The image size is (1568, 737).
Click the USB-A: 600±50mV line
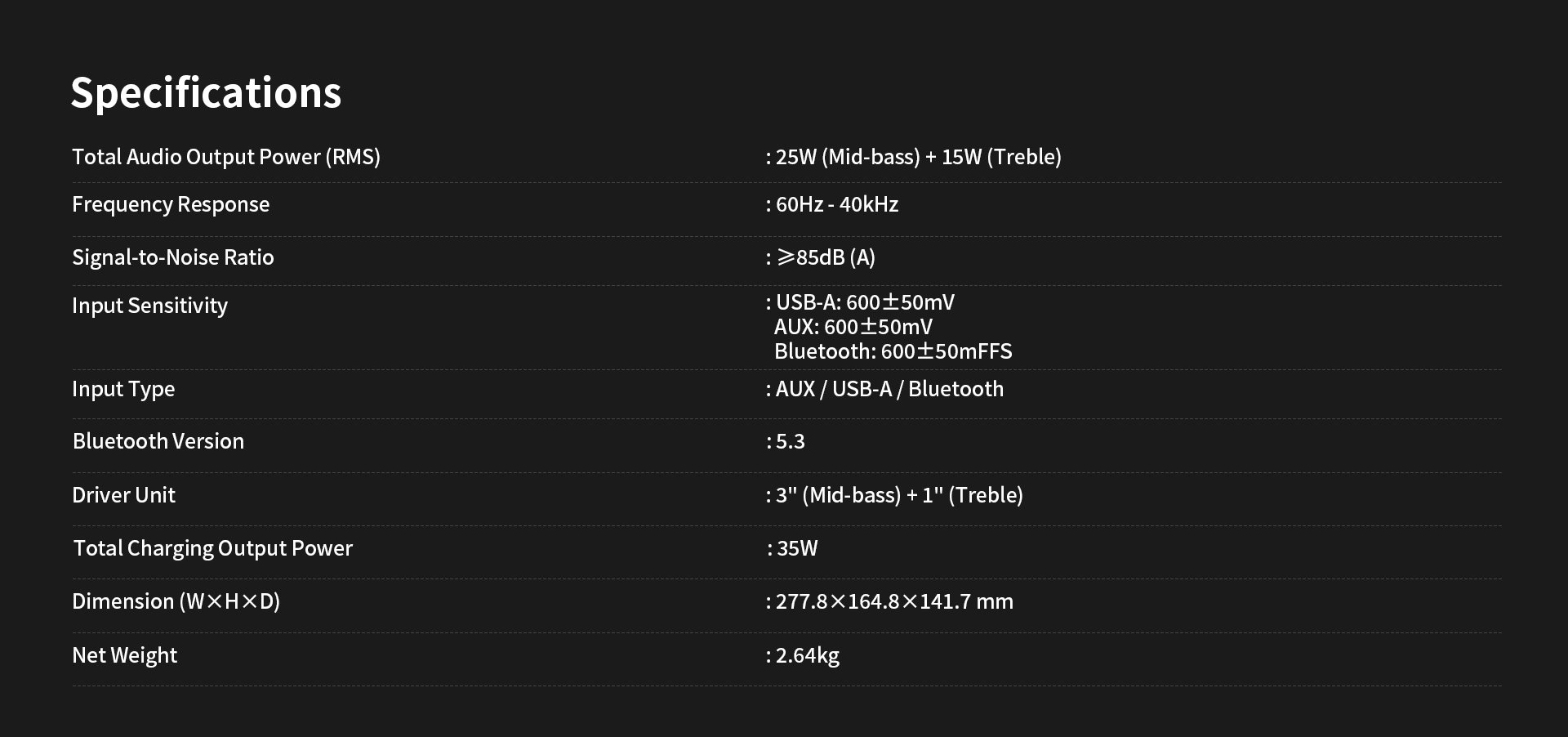tap(864, 302)
